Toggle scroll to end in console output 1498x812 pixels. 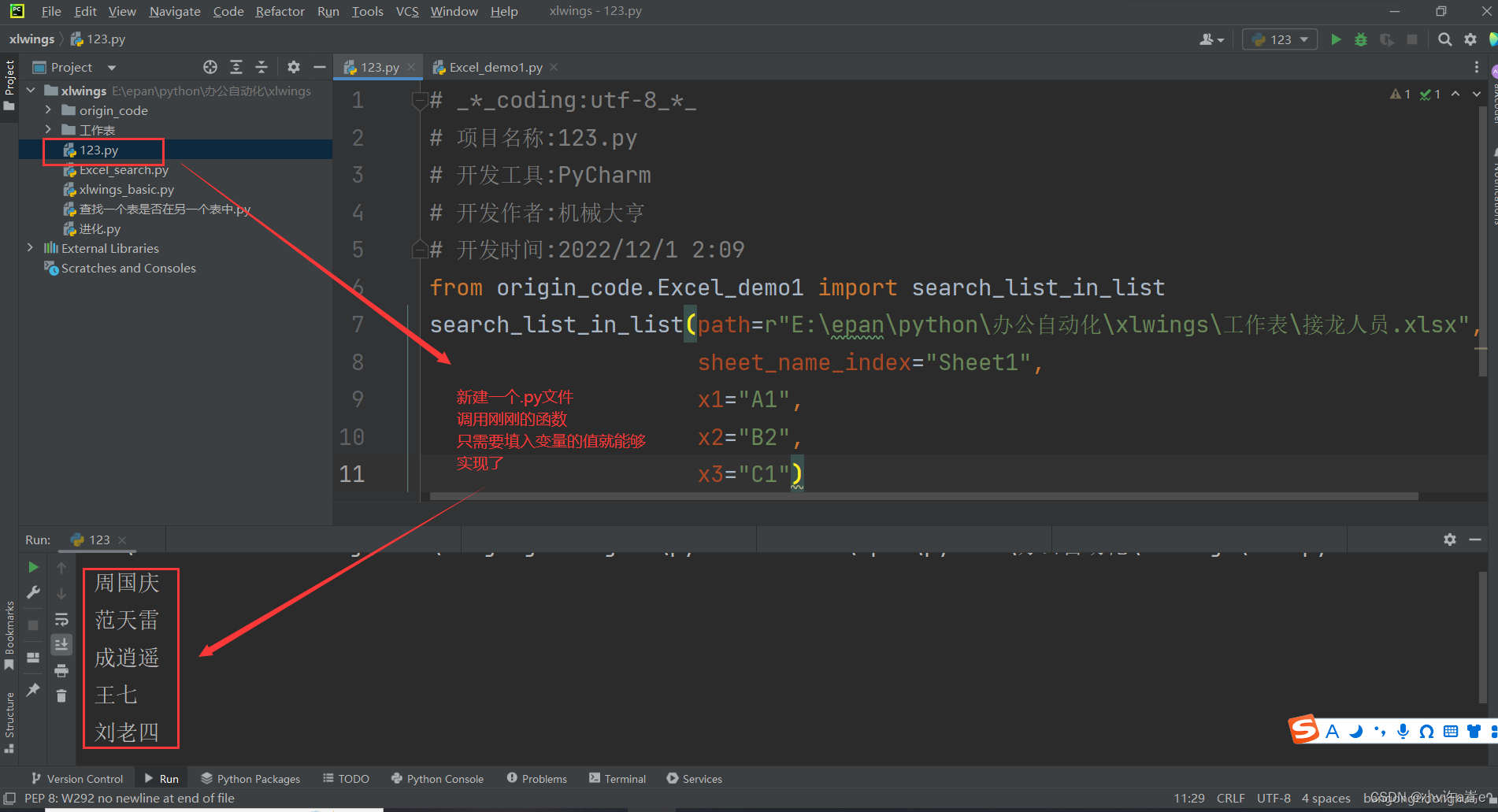(x=61, y=644)
